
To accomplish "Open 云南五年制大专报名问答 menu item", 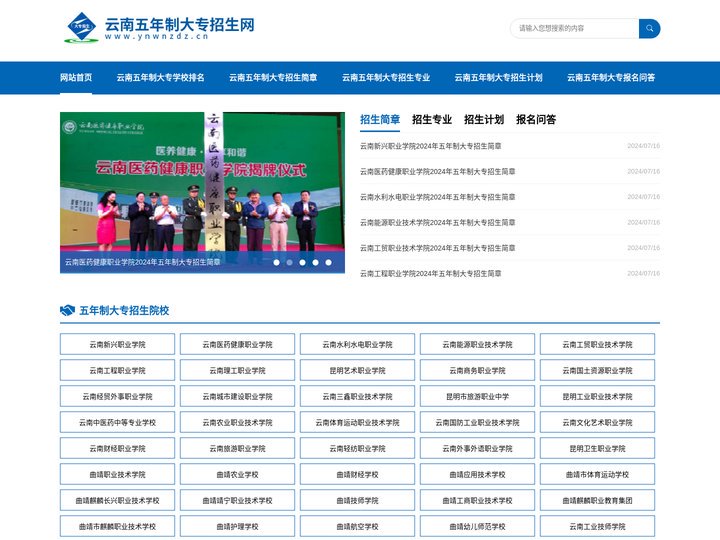I will (611, 78).
